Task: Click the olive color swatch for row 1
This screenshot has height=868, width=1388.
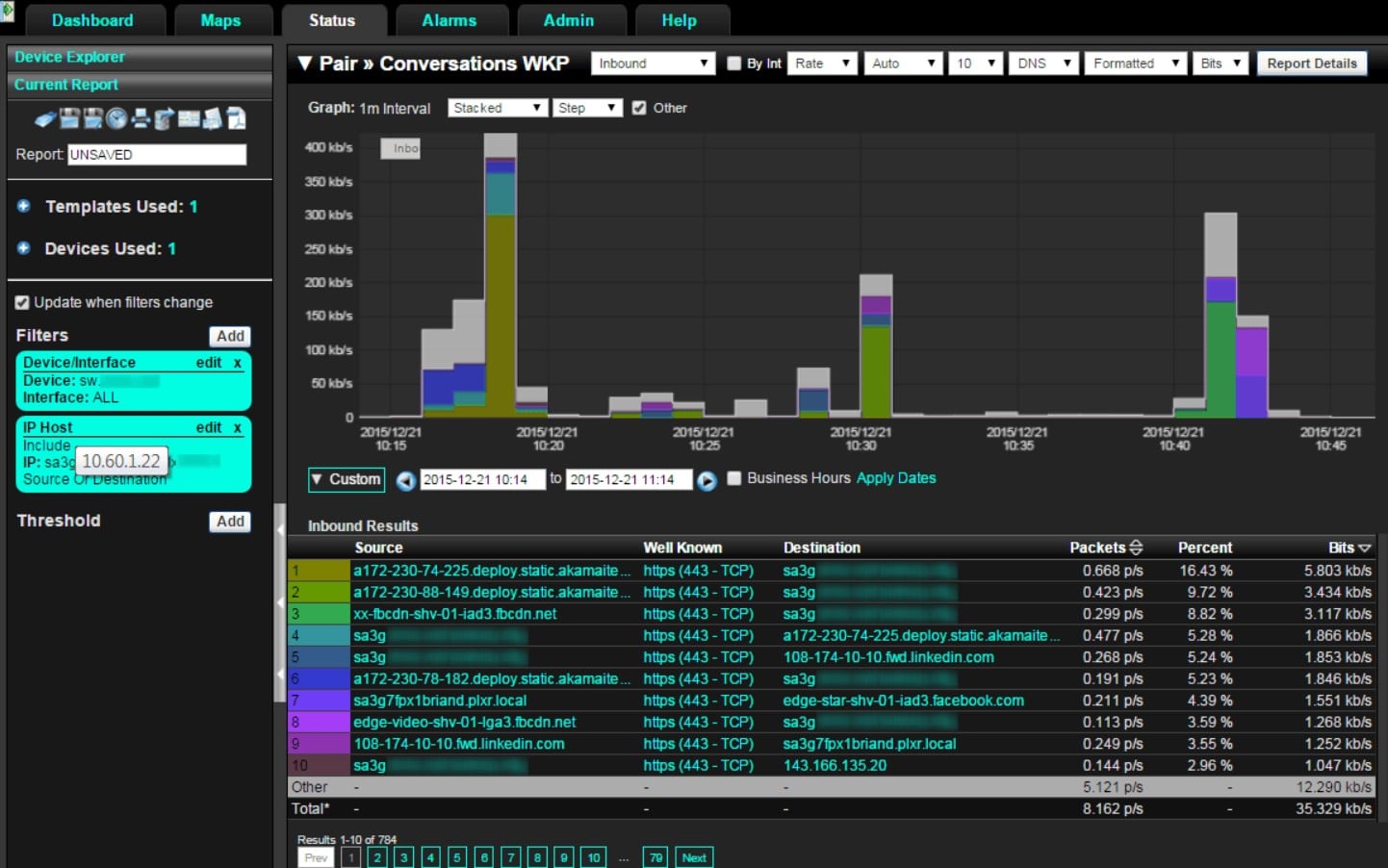Action: (x=319, y=571)
